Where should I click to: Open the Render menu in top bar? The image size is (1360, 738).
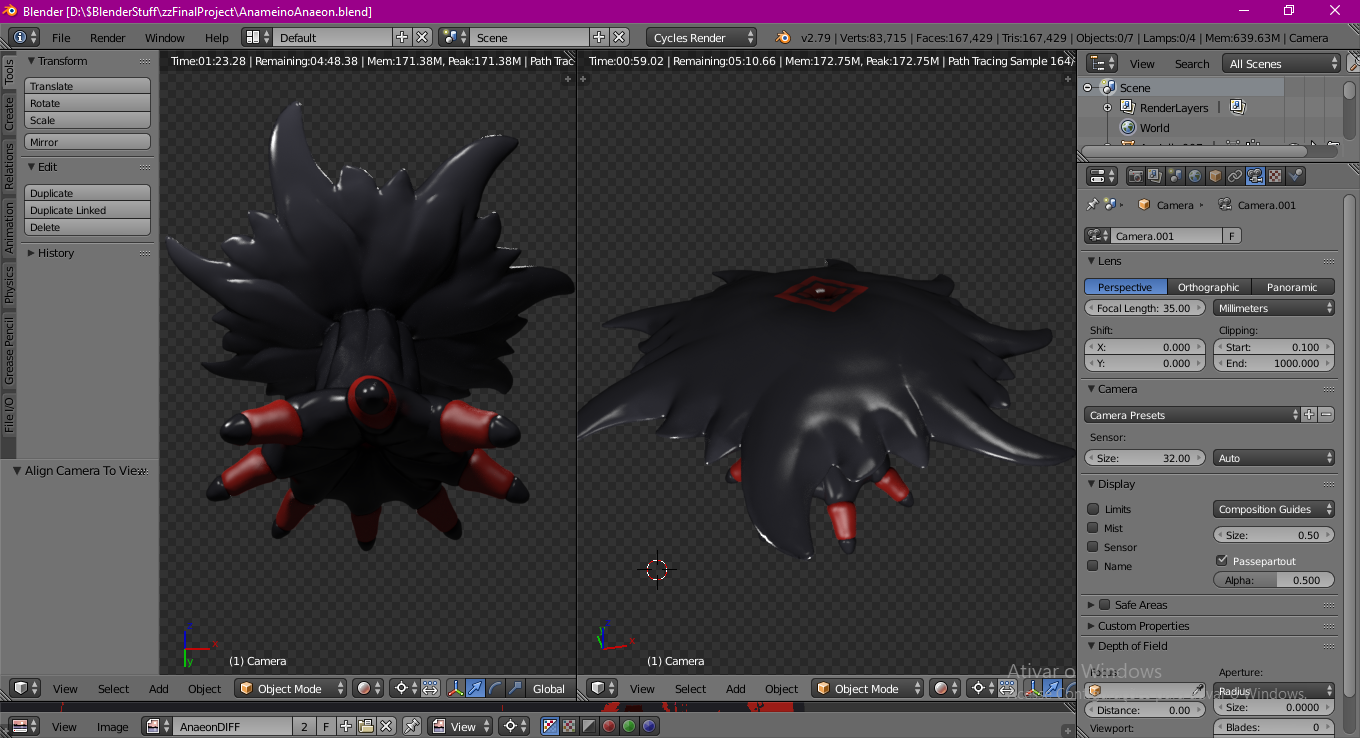pos(107,38)
